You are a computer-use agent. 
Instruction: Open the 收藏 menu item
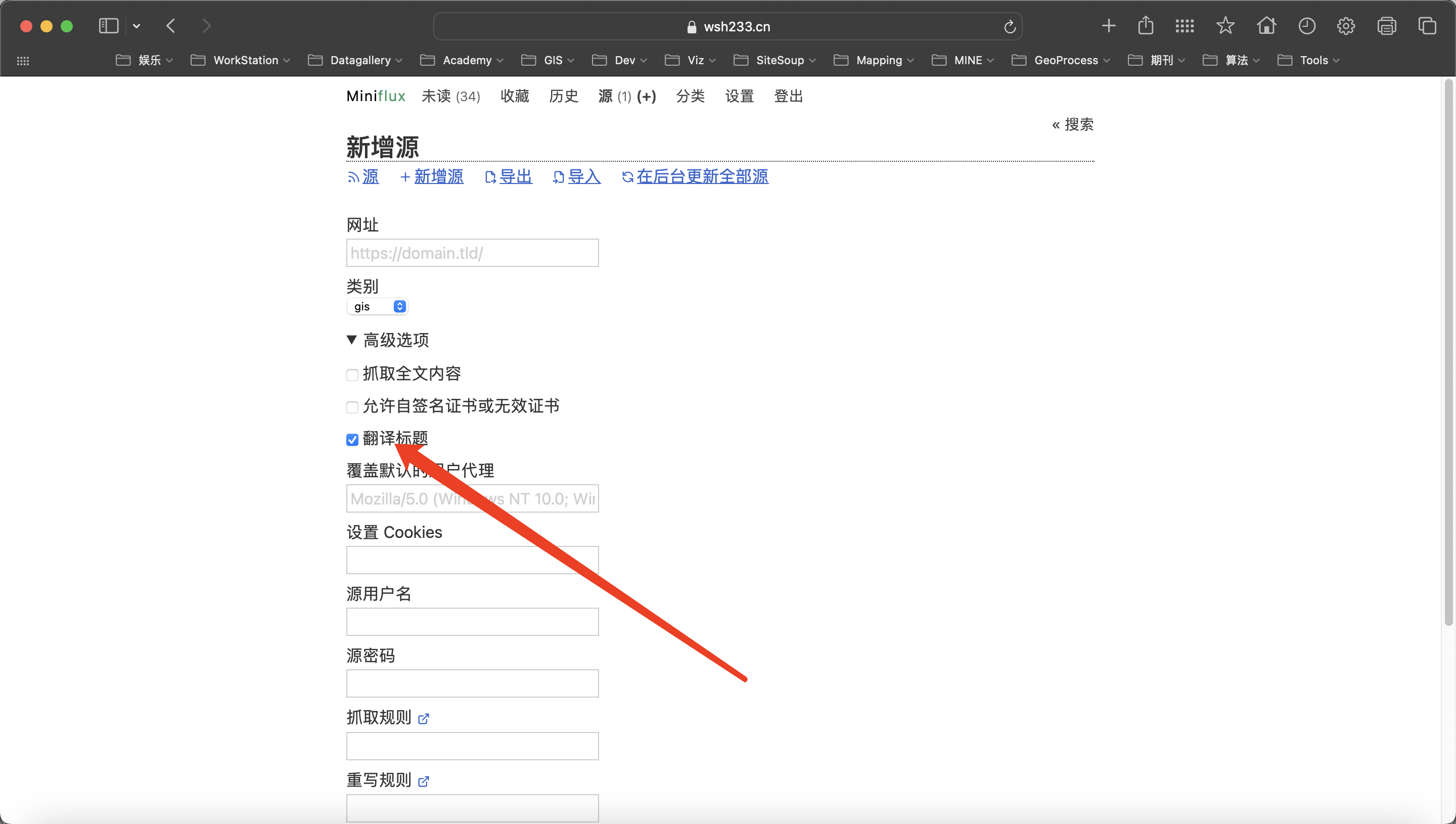point(514,96)
